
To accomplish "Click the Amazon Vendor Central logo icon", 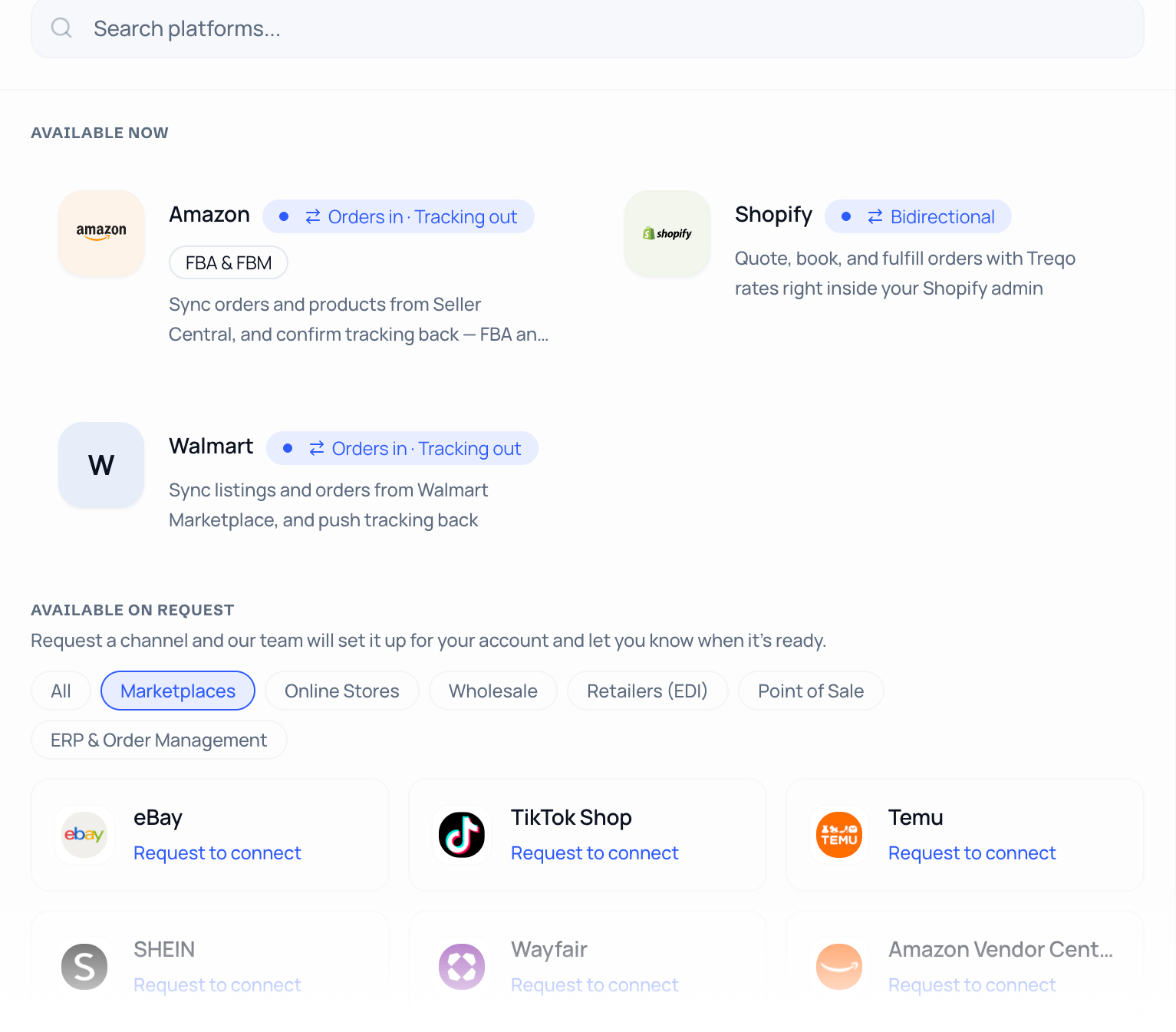I will tap(839, 967).
